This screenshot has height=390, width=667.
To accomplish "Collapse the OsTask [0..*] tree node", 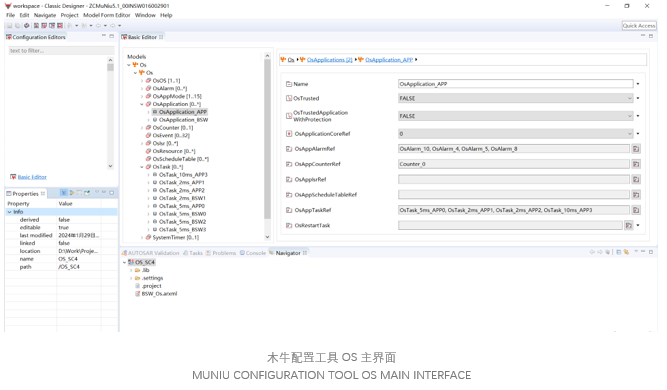I will [142, 167].
